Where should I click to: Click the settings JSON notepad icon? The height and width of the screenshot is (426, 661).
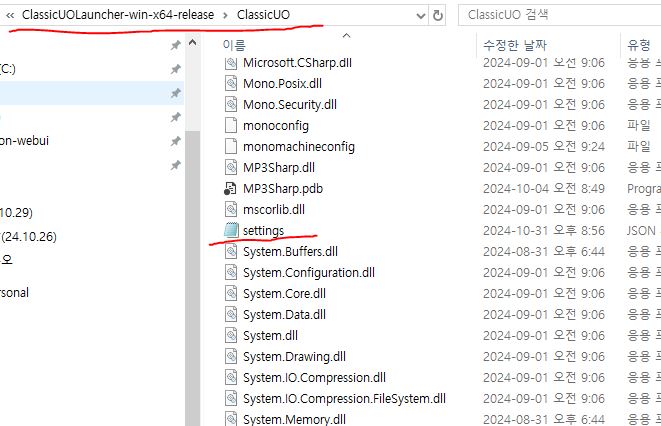coord(231,230)
